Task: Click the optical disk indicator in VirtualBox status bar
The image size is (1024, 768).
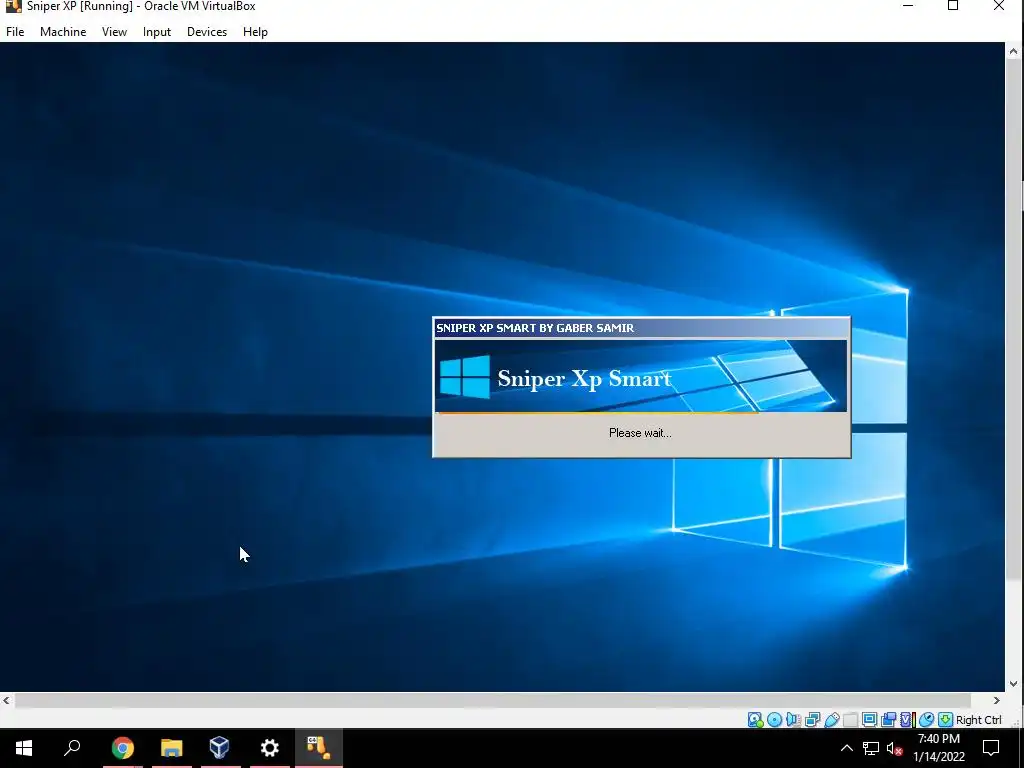Action: pyautogui.click(x=774, y=720)
